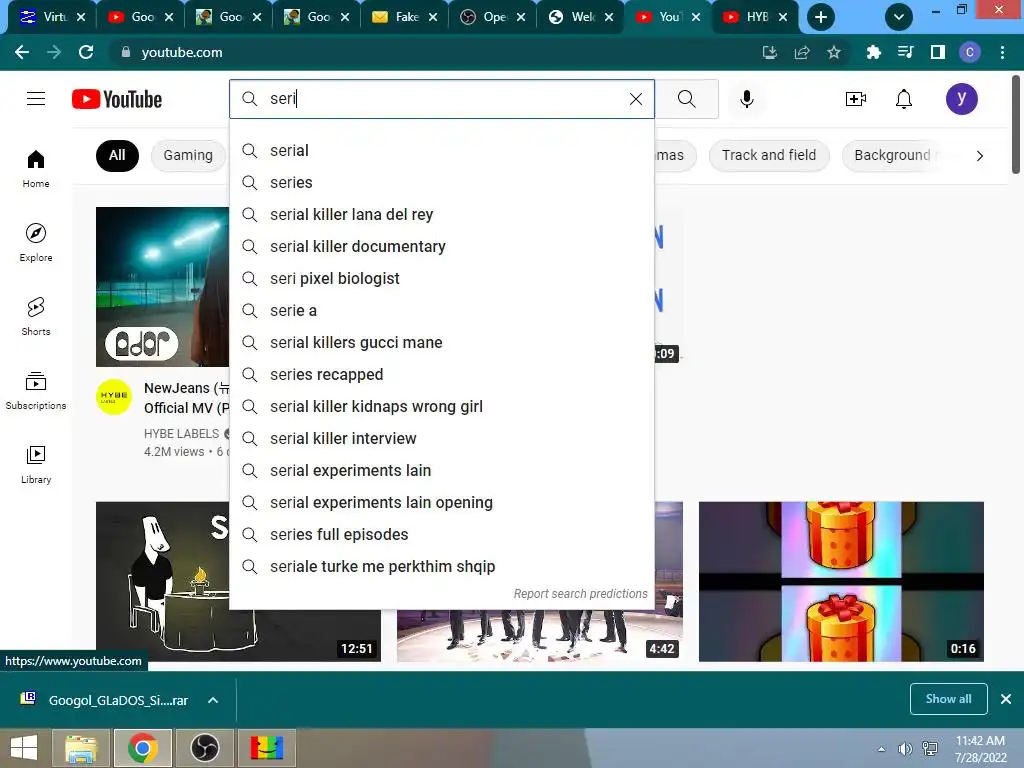Open Library in the sidebar
The image size is (1024, 768).
coord(36,464)
